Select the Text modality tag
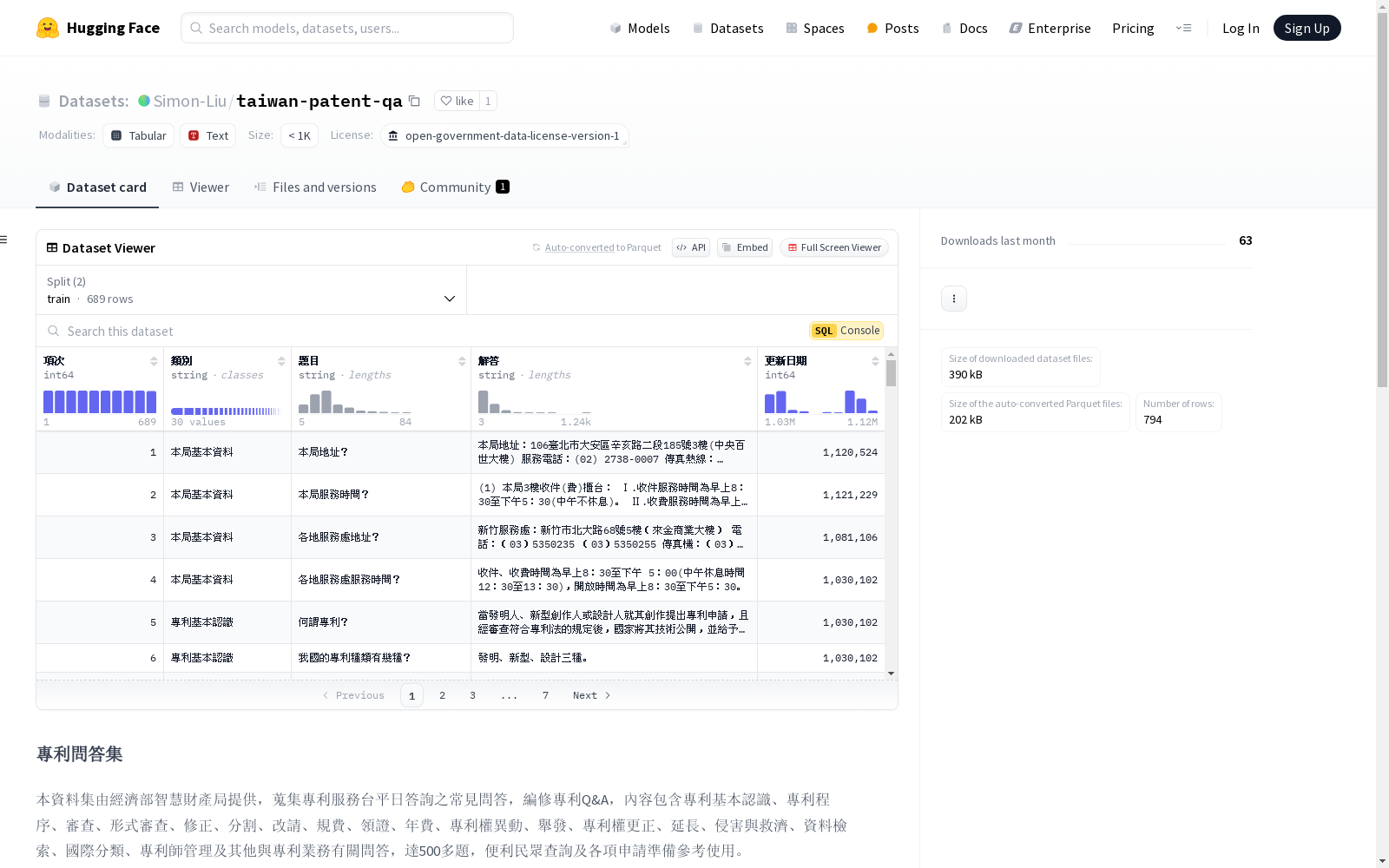This screenshot has width=1389, height=868. 208,135
